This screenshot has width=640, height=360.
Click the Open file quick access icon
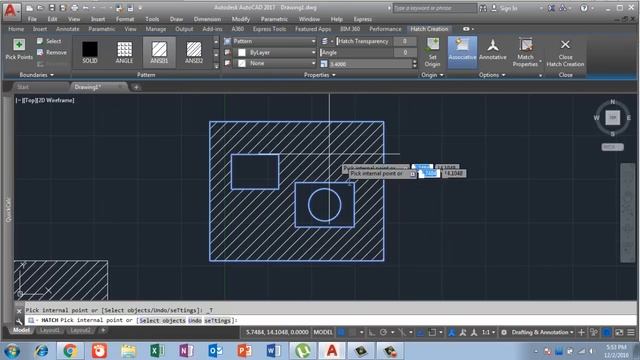click(x=40, y=8)
